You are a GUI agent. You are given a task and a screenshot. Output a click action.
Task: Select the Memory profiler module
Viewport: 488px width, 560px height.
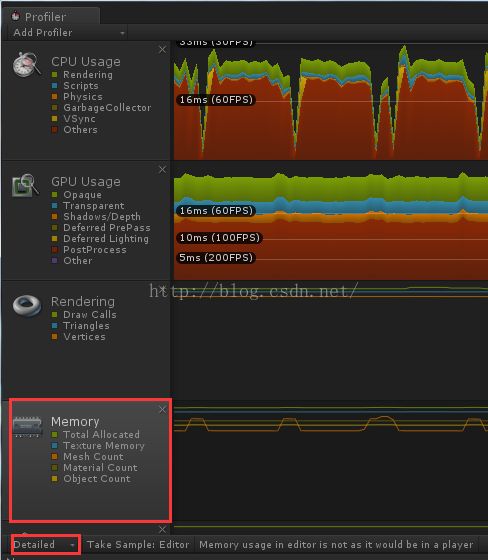(91, 460)
